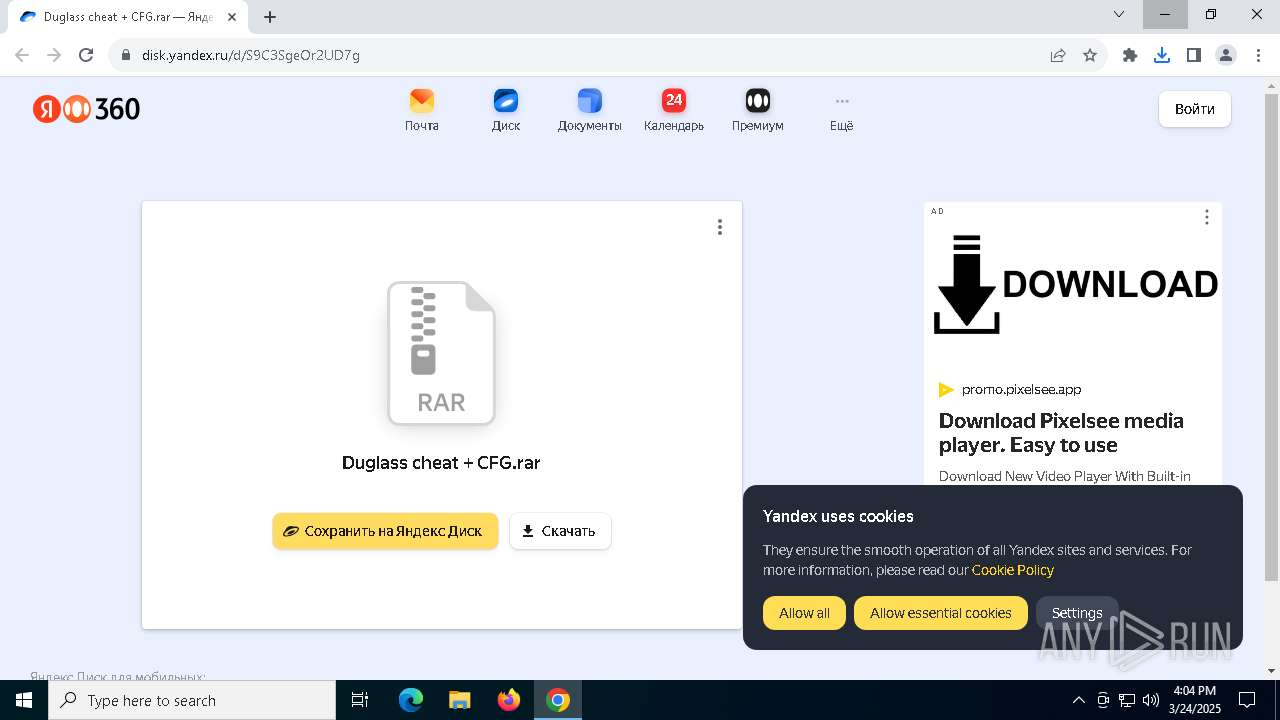Click the Войти login button
The image size is (1280, 720).
pyautogui.click(x=1195, y=109)
